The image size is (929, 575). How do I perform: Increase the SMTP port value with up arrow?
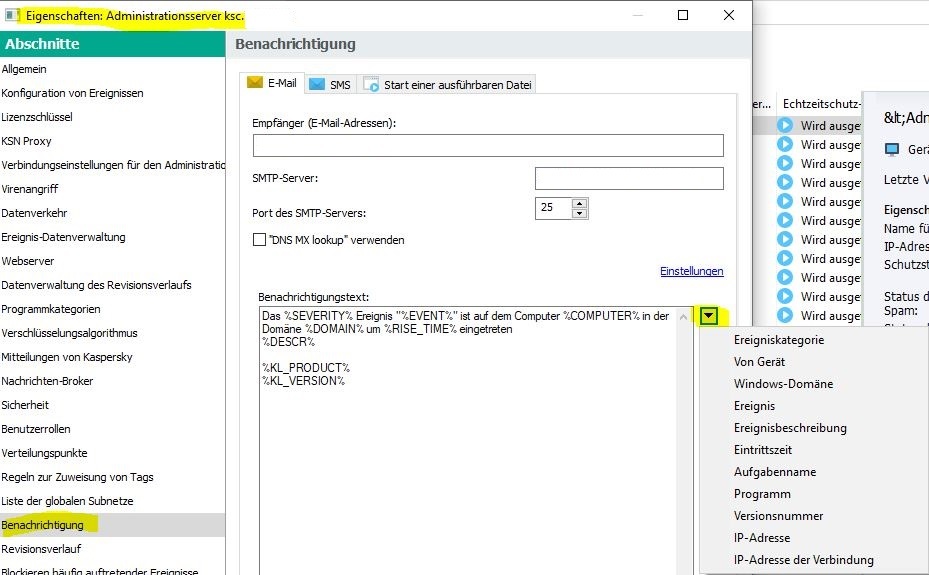pos(578,203)
